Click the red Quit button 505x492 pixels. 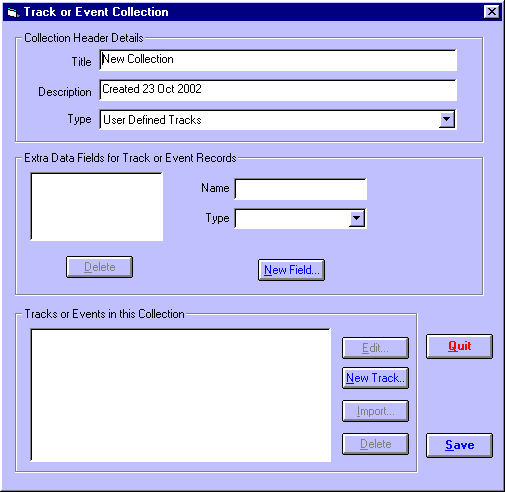pyautogui.click(x=459, y=346)
